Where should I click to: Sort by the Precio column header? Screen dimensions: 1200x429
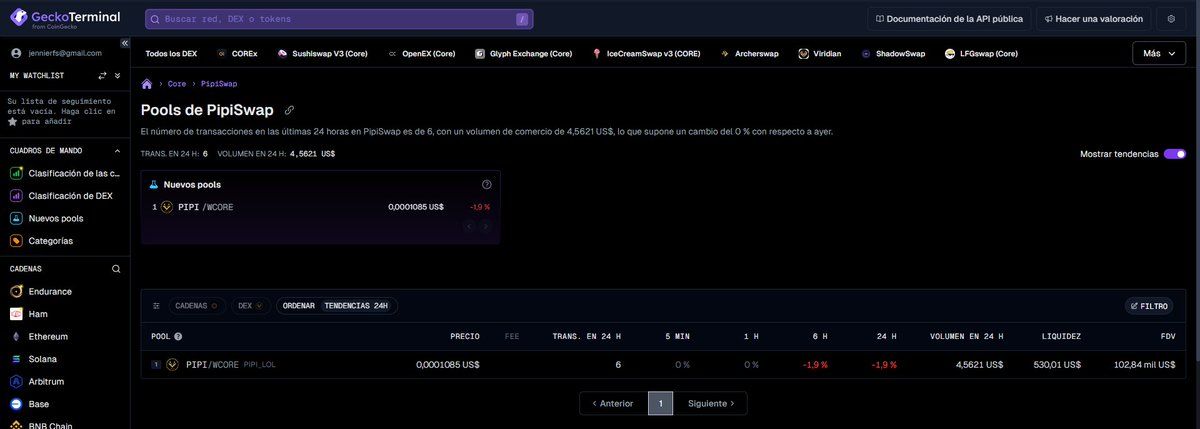[464, 337]
